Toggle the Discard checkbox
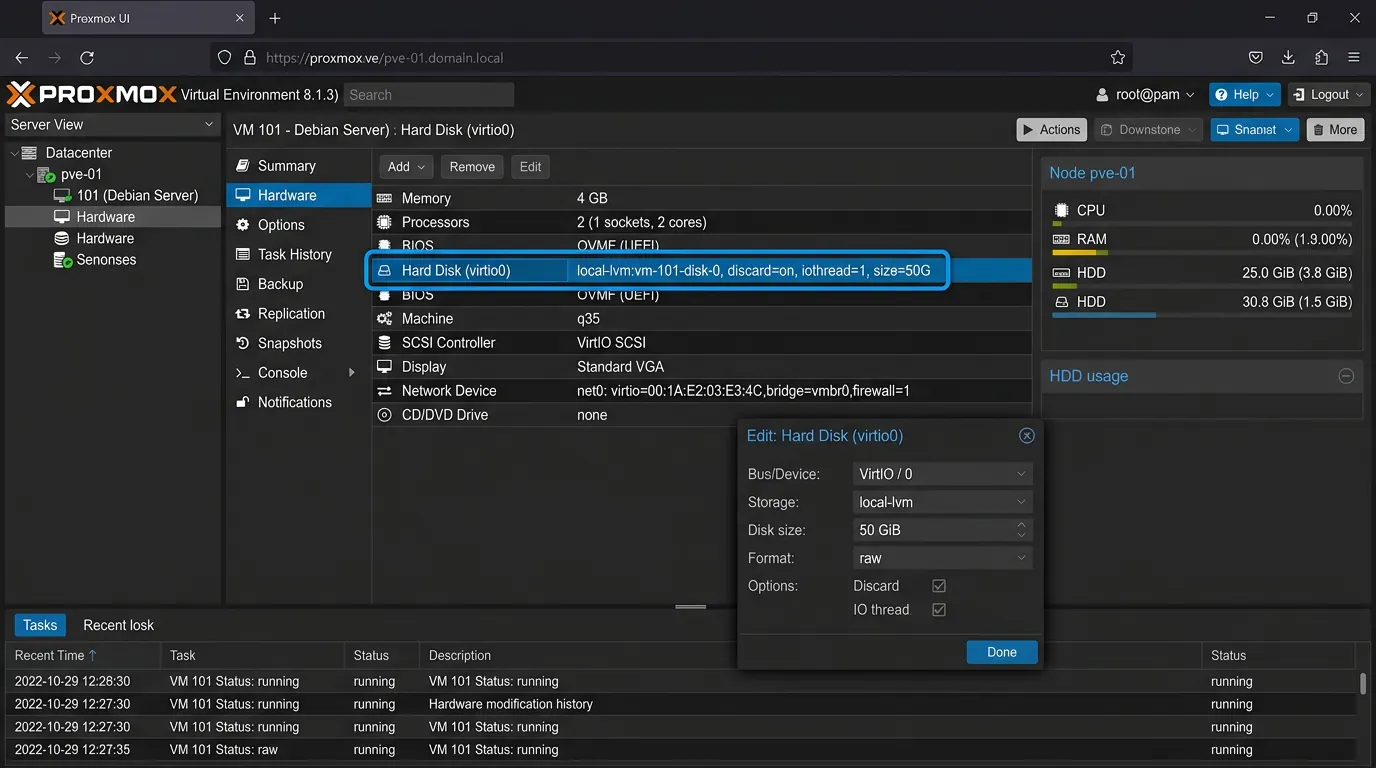The height and width of the screenshot is (768, 1376). [939, 586]
